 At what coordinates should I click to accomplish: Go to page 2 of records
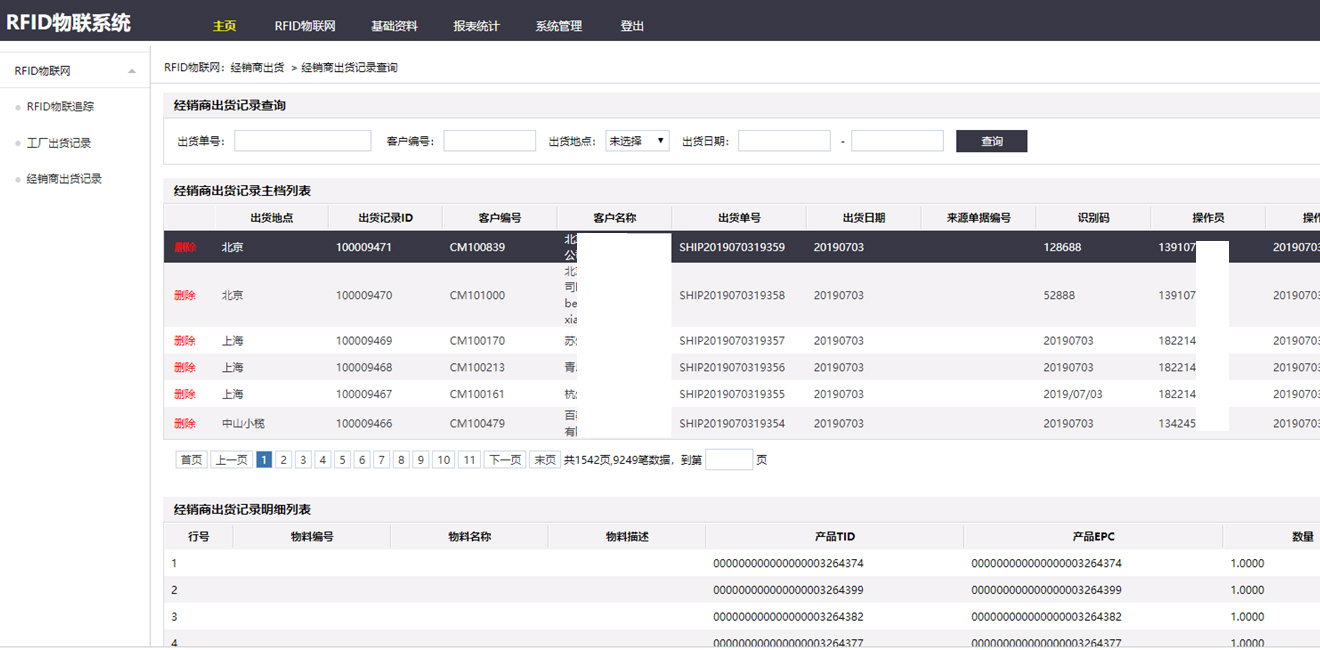pyautogui.click(x=284, y=460)
